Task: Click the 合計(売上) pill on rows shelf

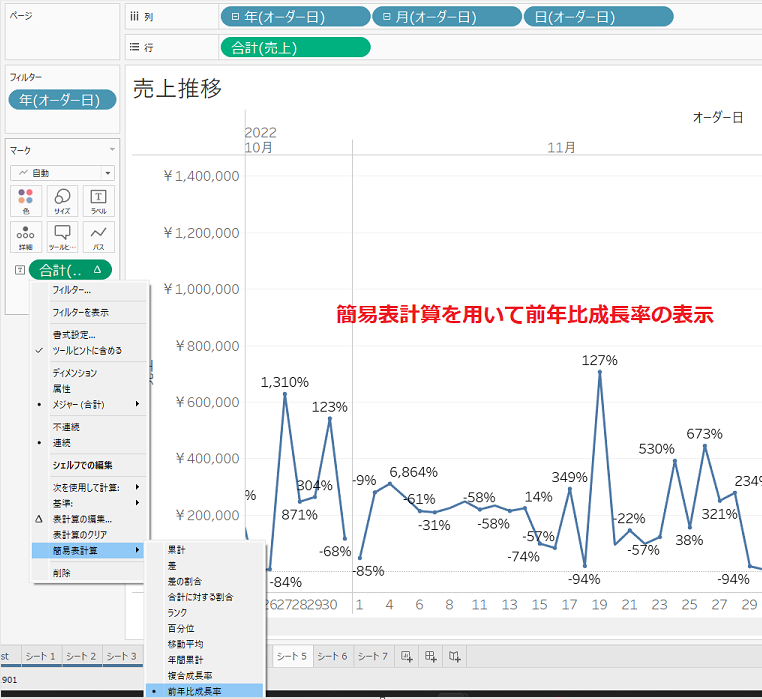Action: [295, 48]
